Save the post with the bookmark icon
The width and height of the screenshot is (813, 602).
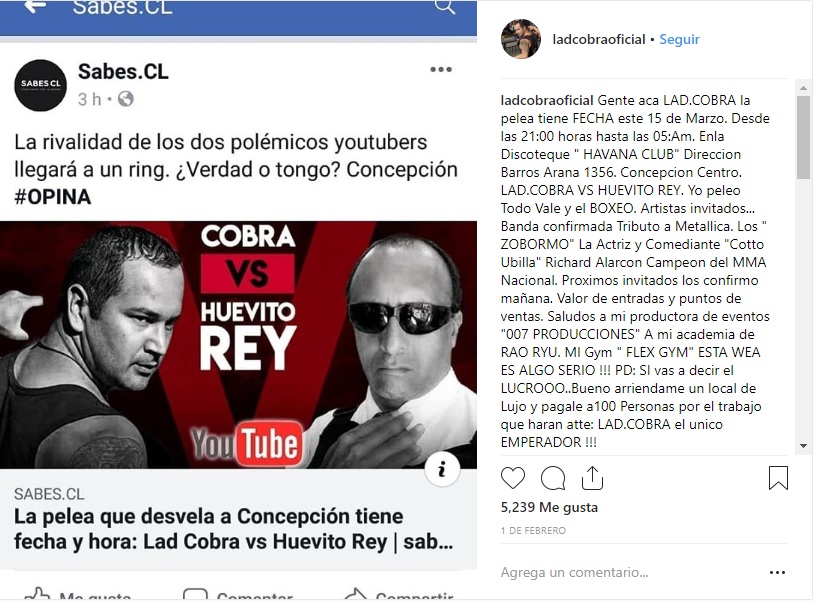778,478
